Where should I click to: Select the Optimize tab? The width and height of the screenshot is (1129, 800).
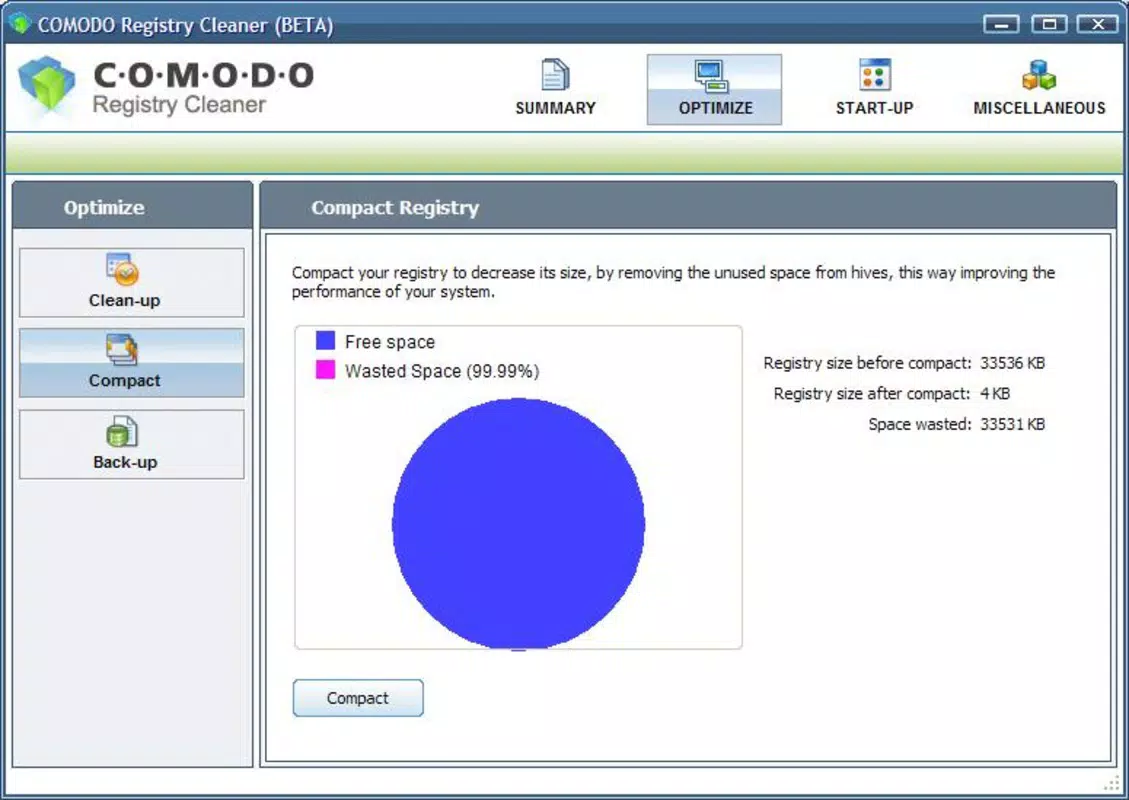714,89
